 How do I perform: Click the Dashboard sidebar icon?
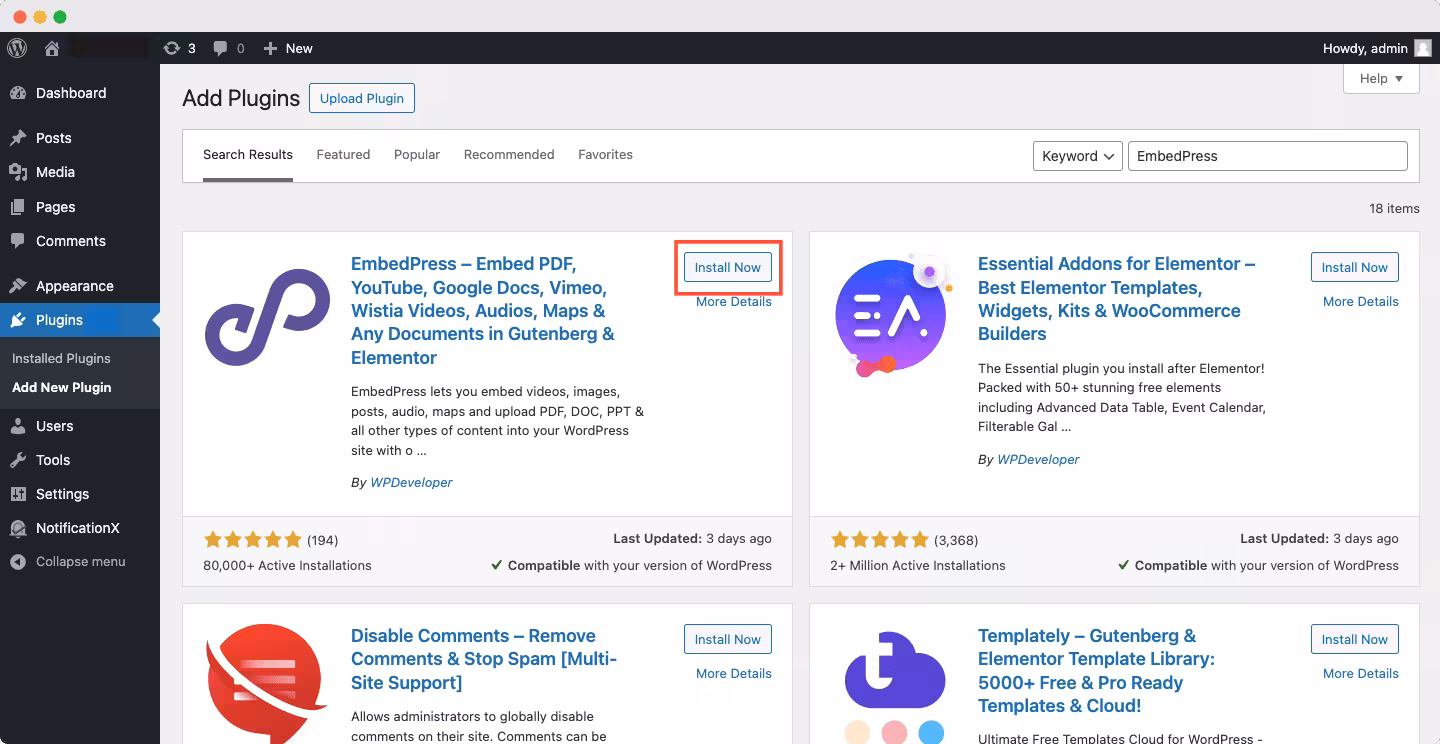18,93
